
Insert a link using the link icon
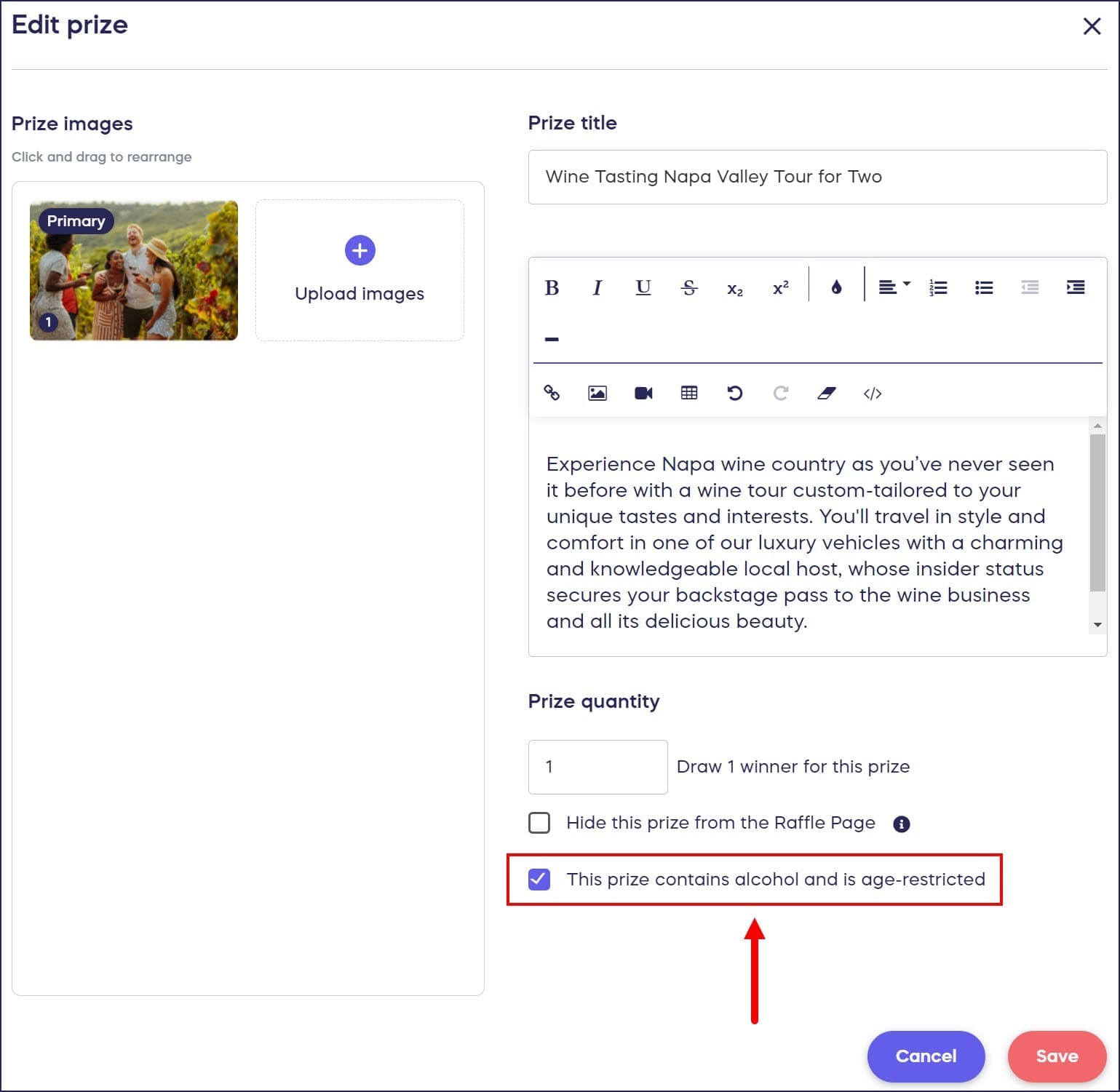pyautogui.click(x=552, y=394)
